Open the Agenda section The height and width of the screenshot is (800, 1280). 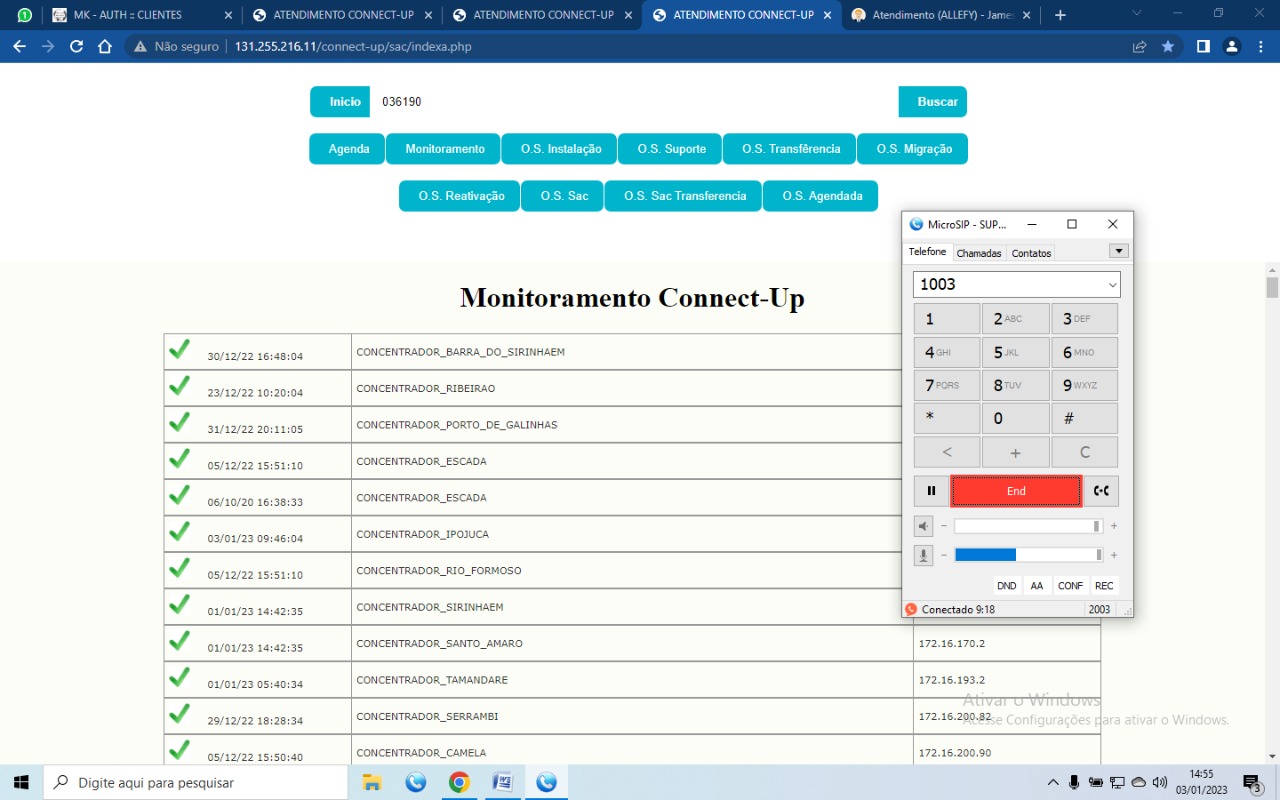click(x=347, y=149)
